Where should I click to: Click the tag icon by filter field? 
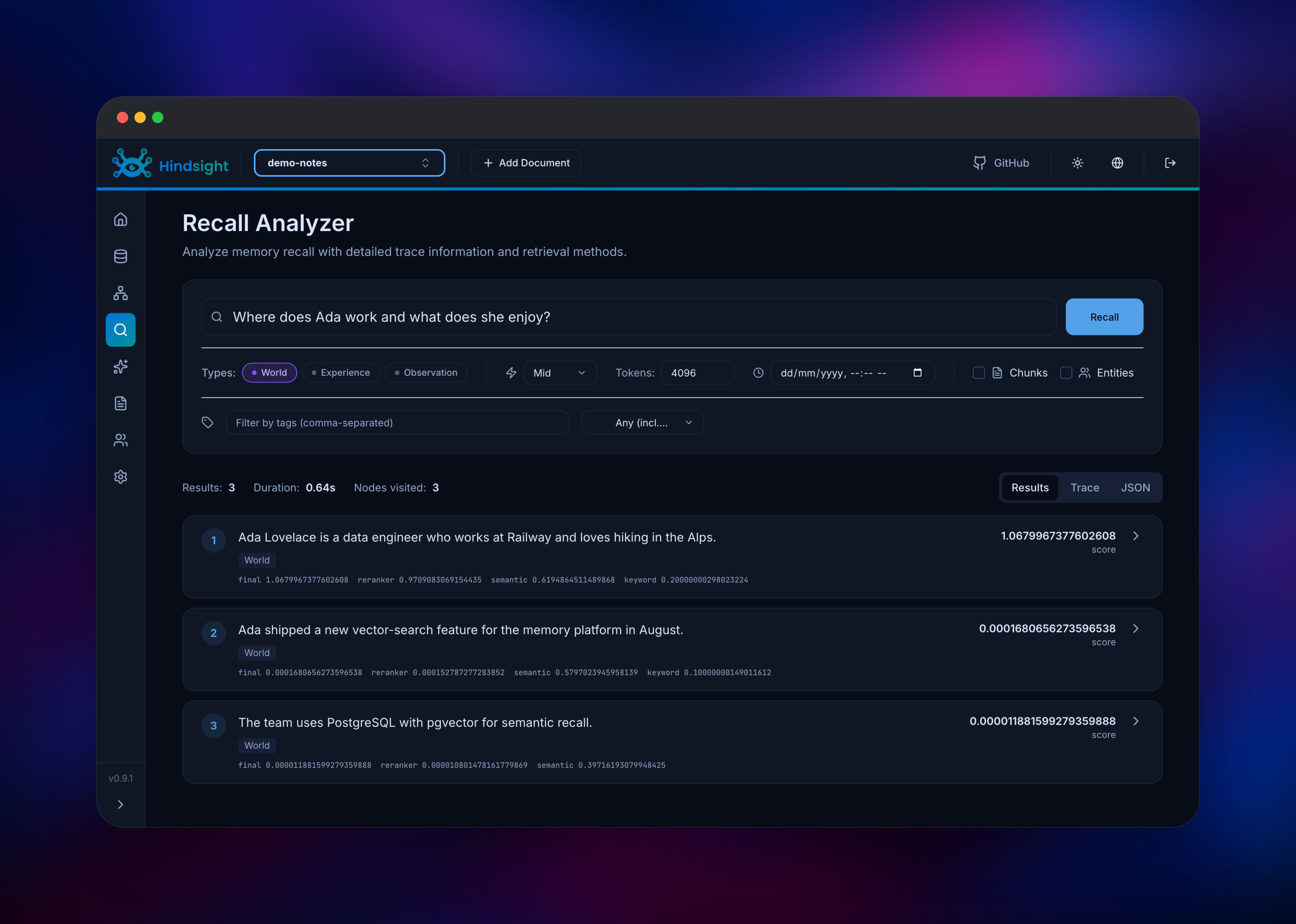click(x=208, y=423)
